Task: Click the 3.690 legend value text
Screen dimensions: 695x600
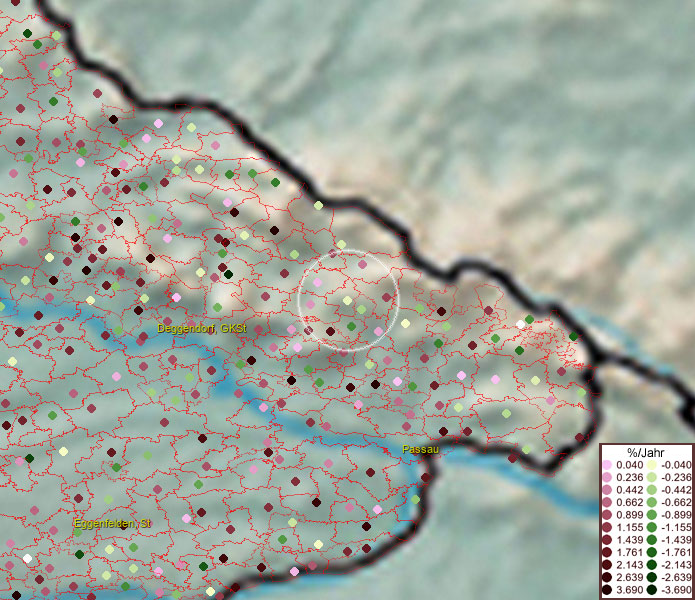Action: 629,590
